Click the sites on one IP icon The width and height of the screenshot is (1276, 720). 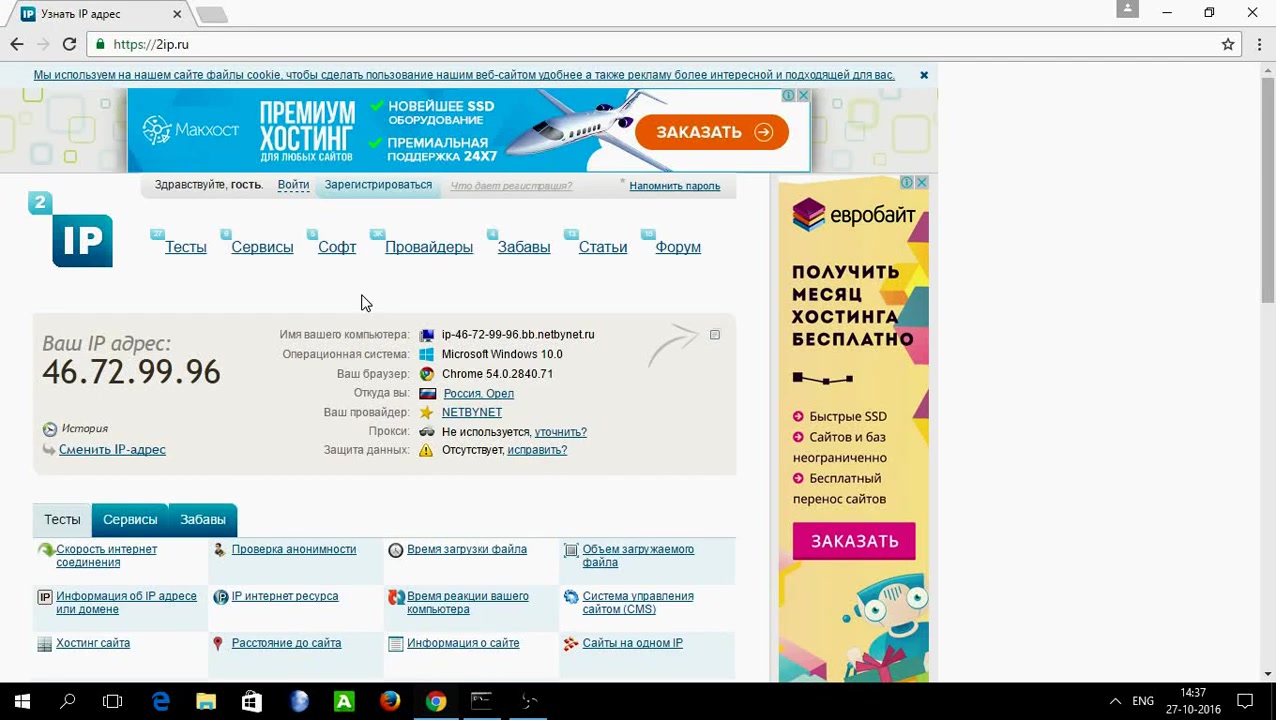coord(571,644)
